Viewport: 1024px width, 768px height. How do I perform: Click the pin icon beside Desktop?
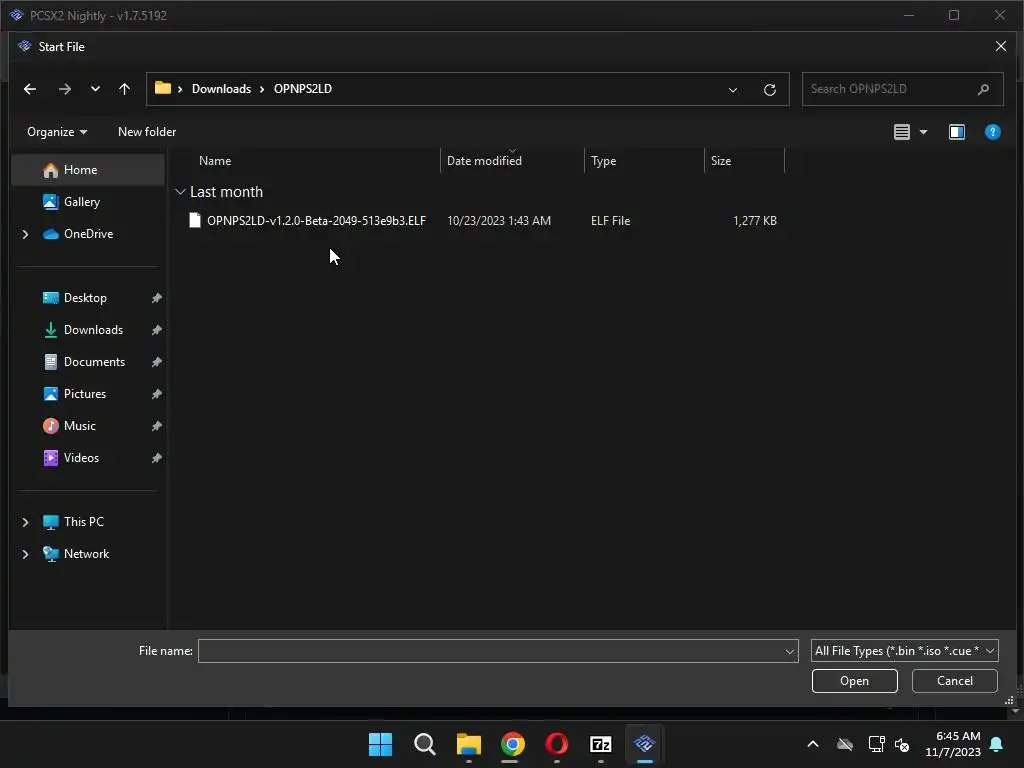point(157,298)
